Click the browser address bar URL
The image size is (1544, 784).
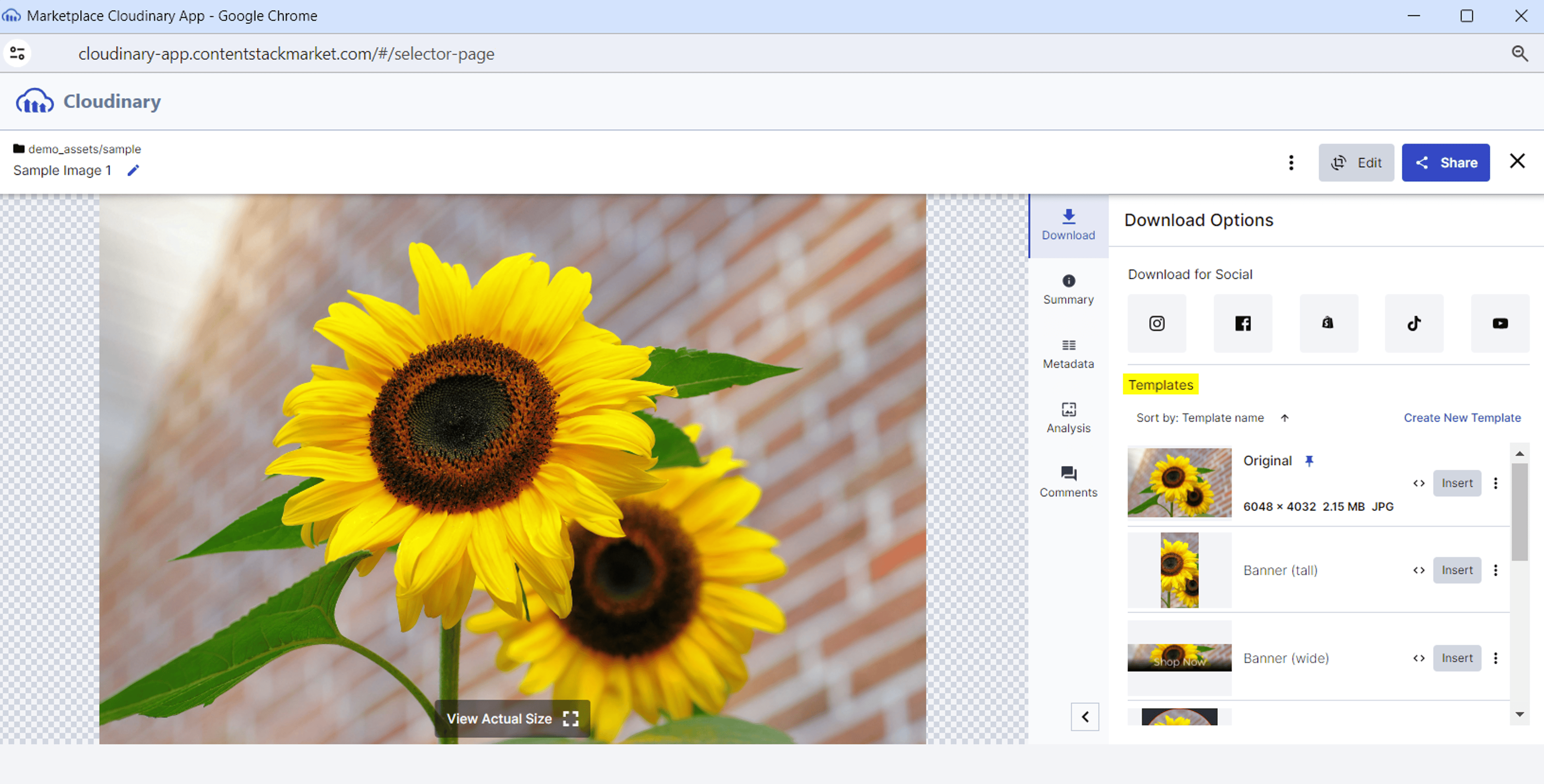pyautogui.click(x=286, y=54)
